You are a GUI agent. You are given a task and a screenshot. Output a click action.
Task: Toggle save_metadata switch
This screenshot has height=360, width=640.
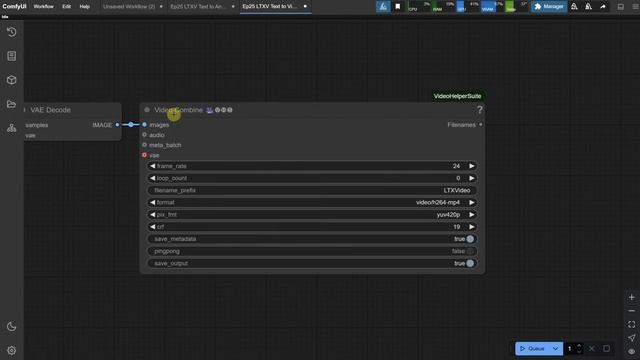pos(470,239)
